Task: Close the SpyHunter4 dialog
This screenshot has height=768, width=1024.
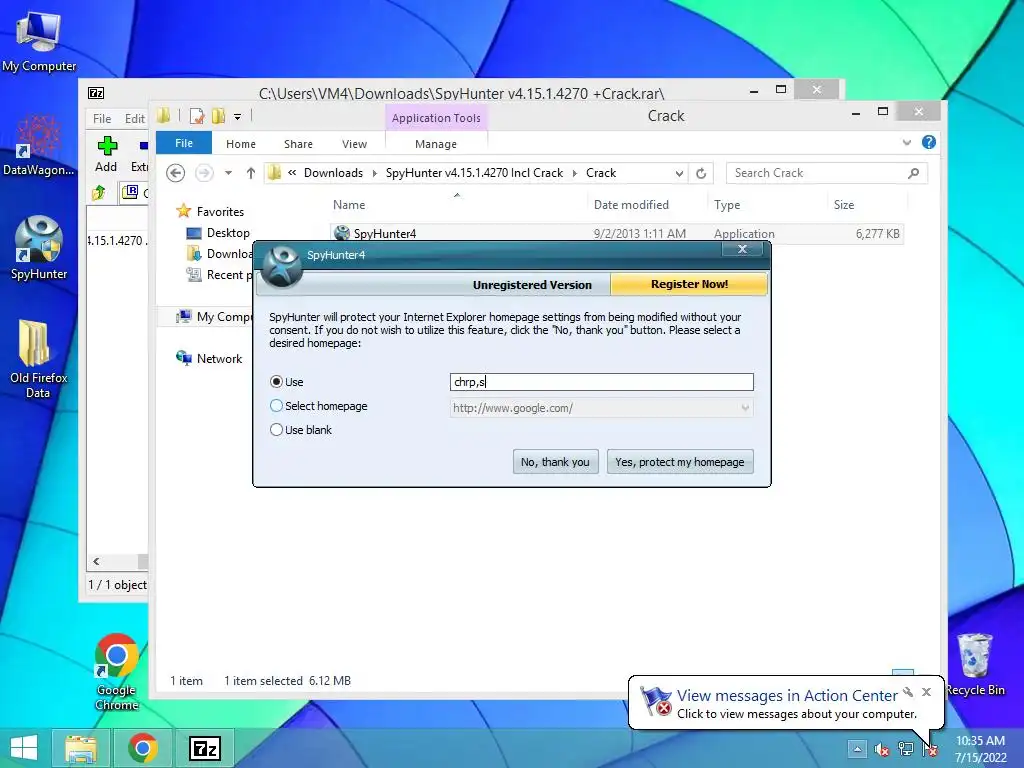Action: point(742,249)
